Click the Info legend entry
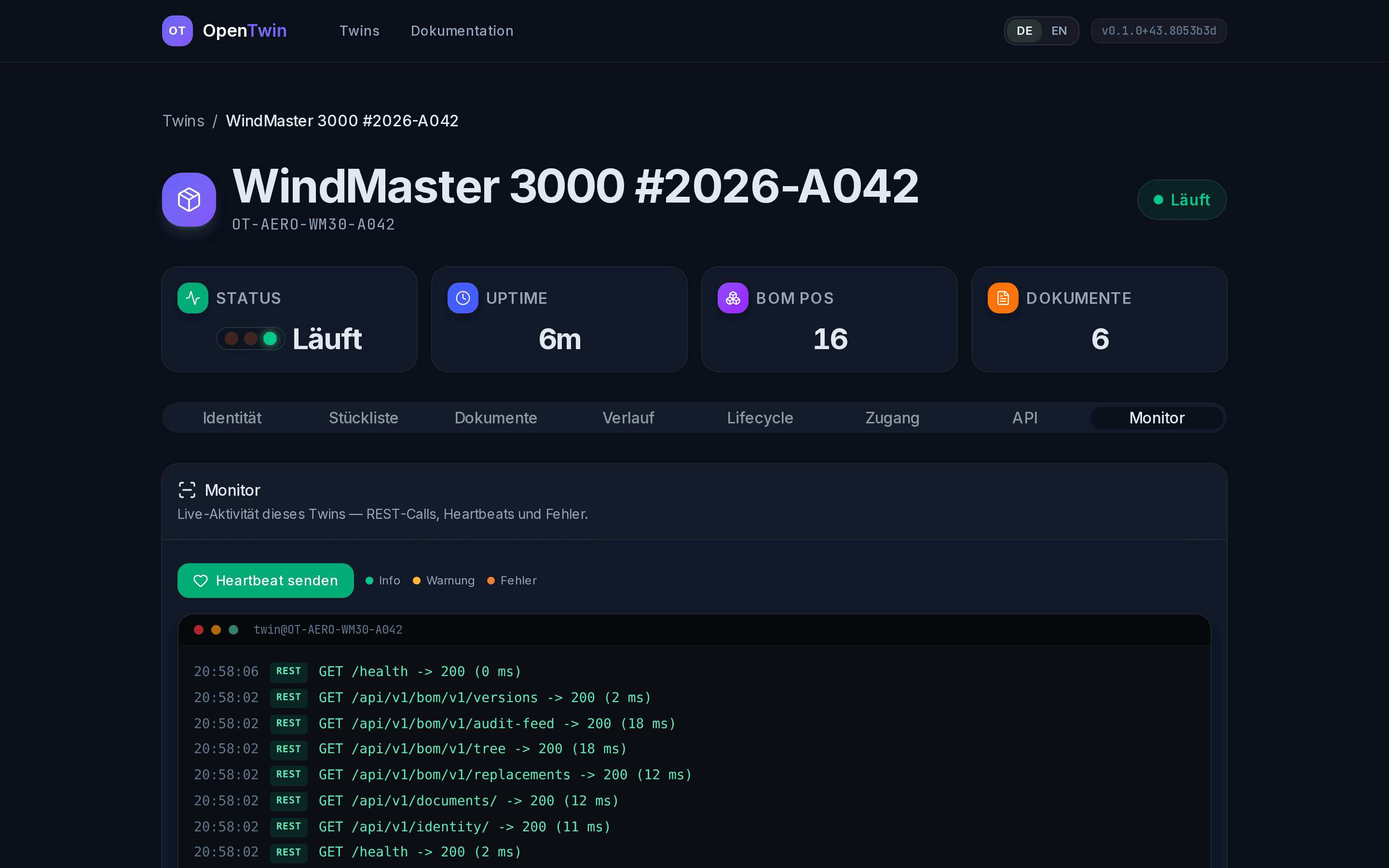The width and height of the screenshot is (1389, 868). [383, 581]
